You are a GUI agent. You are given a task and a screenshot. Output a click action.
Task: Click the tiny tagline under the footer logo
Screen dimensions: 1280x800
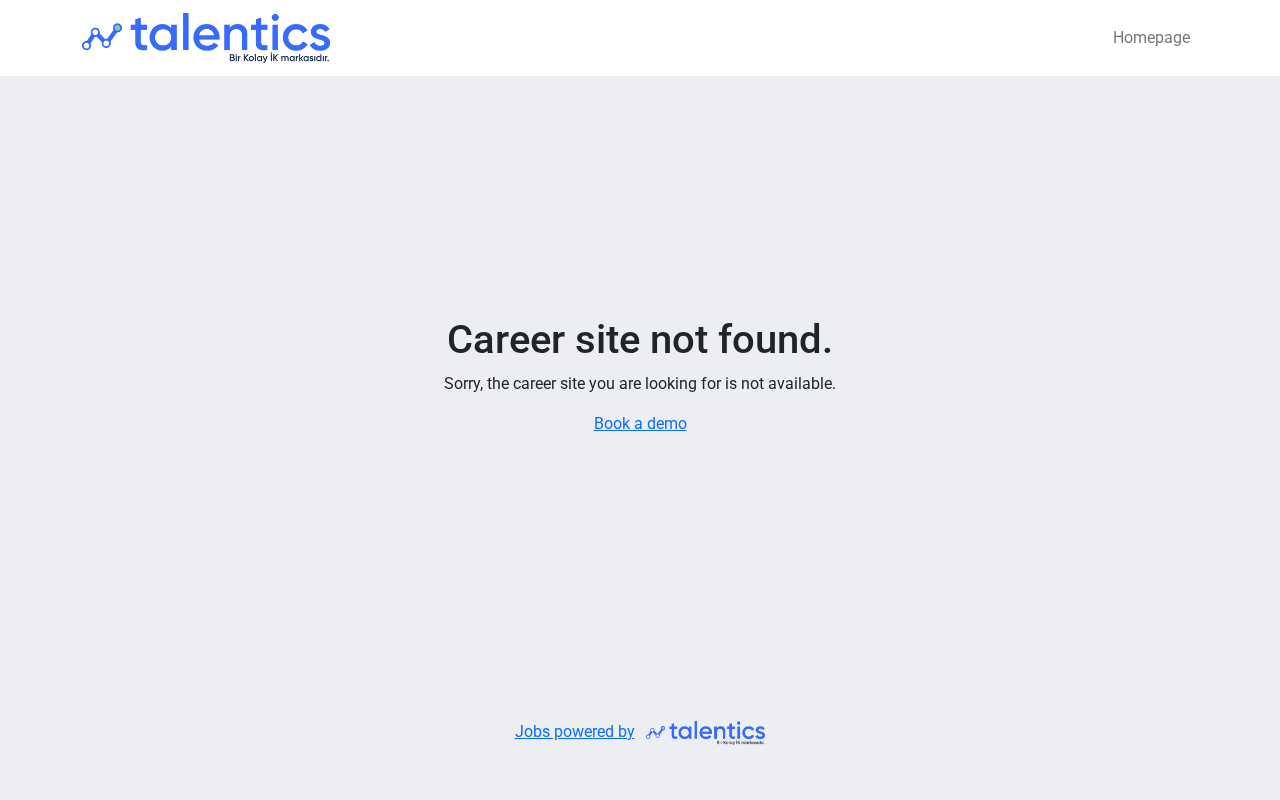pos(740,743)
